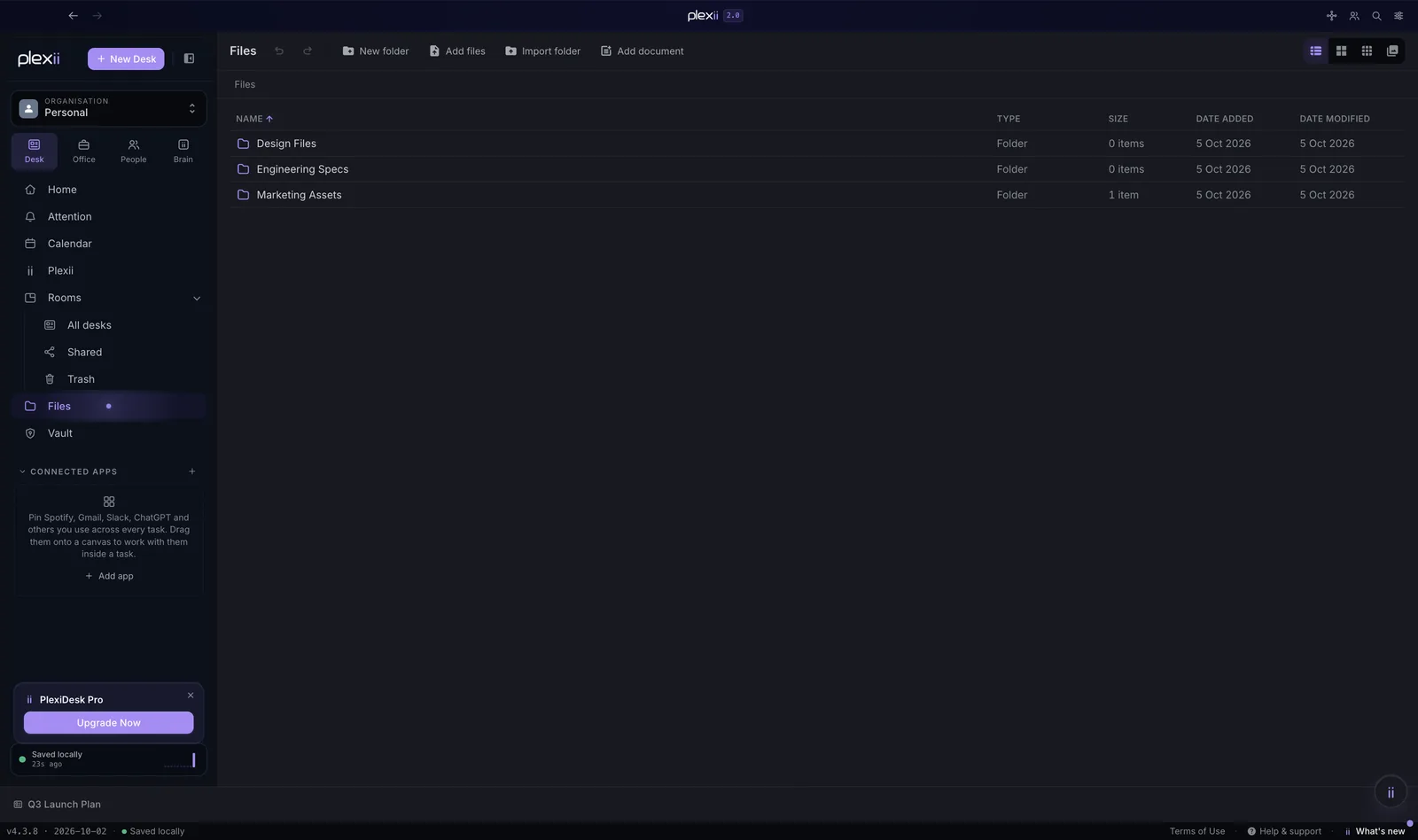Dismiss the PlexiDesk Pro banner
Screen dimensions: 1418x840
[191, 696]
